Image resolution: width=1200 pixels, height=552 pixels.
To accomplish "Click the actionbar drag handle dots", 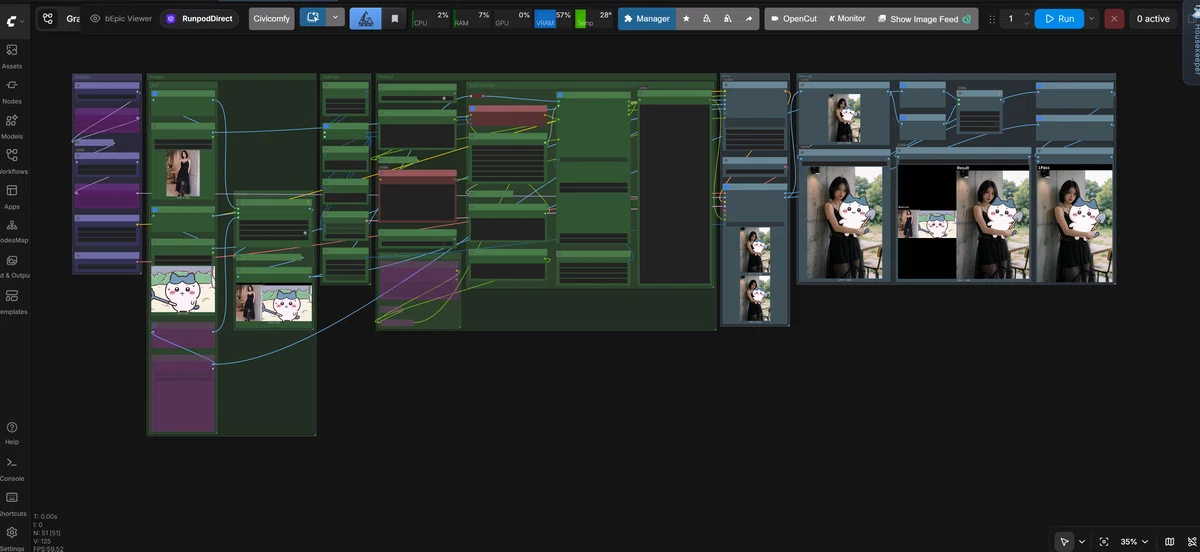I will click(992, 19).
